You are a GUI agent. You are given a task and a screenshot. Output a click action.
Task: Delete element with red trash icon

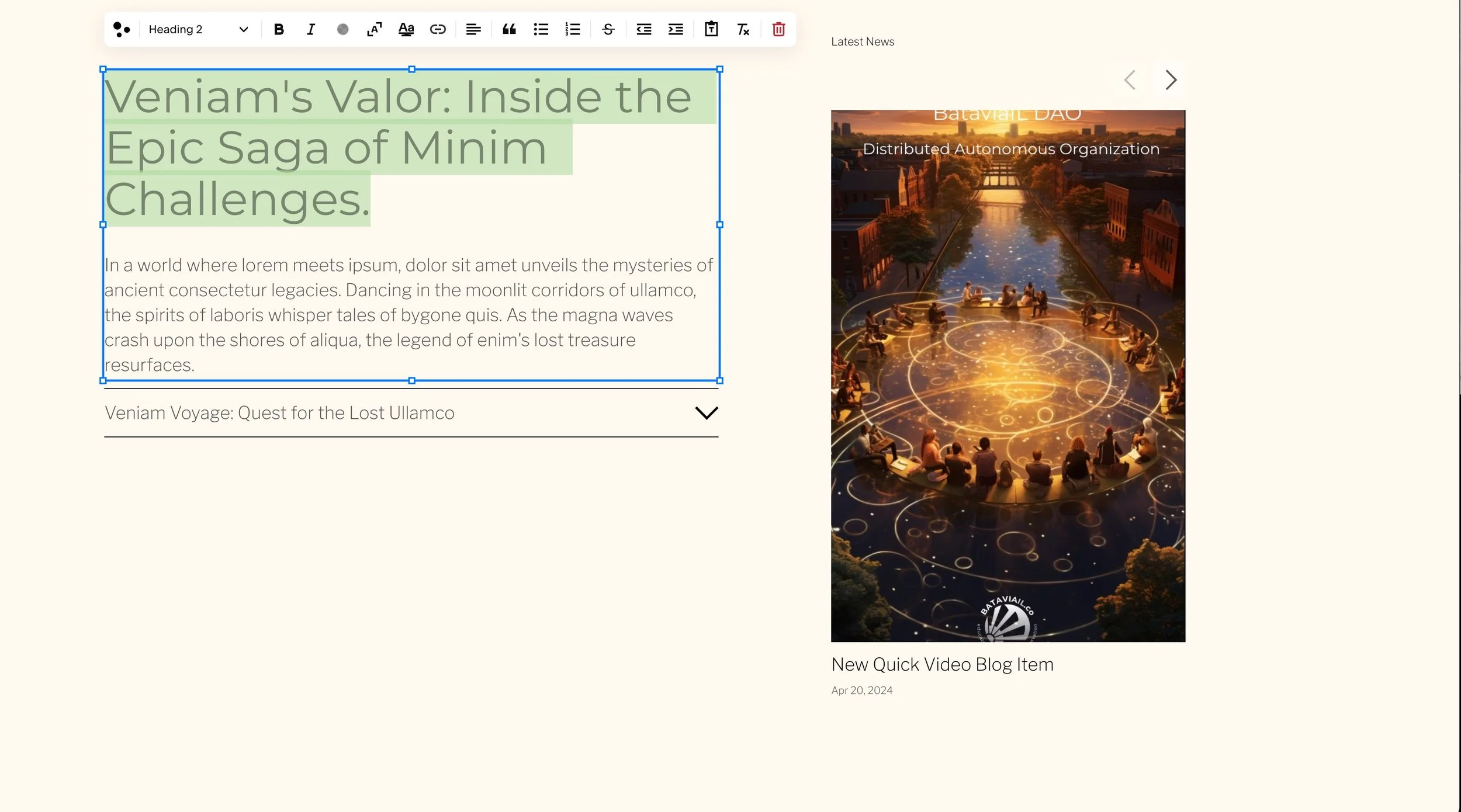tap(778, 29)
